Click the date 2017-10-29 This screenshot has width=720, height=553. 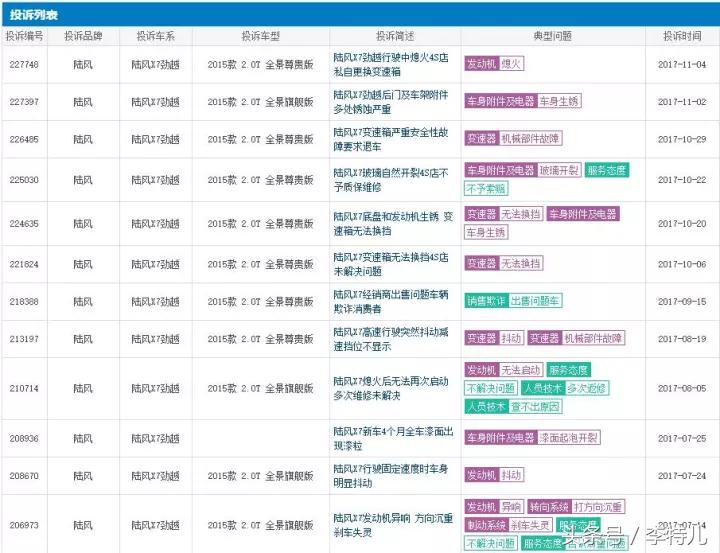[x=682, y=140]
